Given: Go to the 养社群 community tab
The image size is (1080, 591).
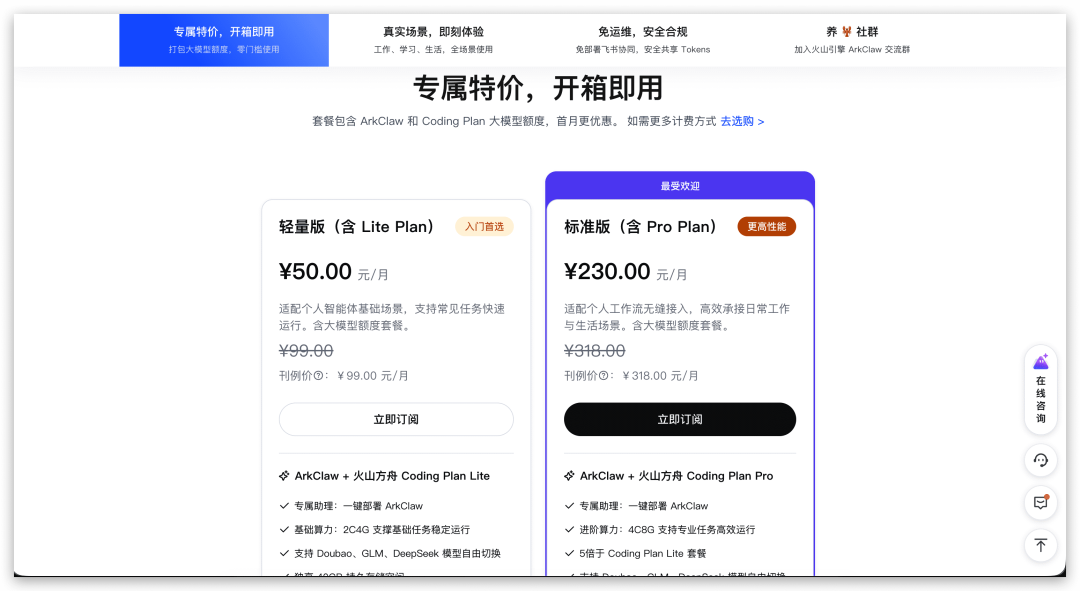Looking at the screenshot, I should click(852, 40).
